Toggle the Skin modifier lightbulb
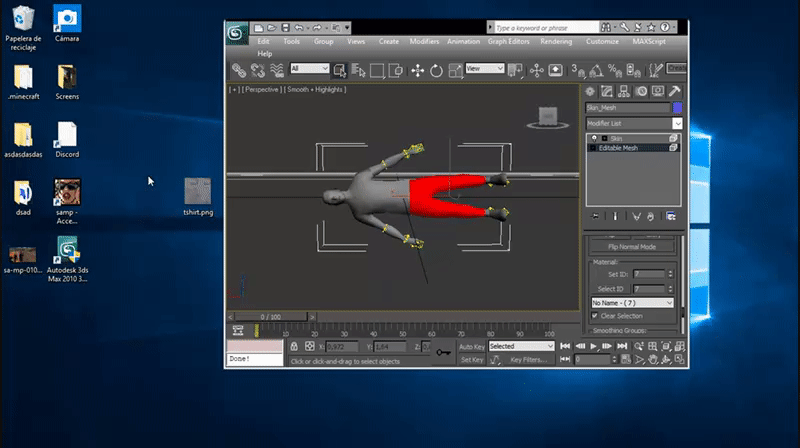Viewport: 800px width, 448px height. pyautogui.click(x=595, y=137)
